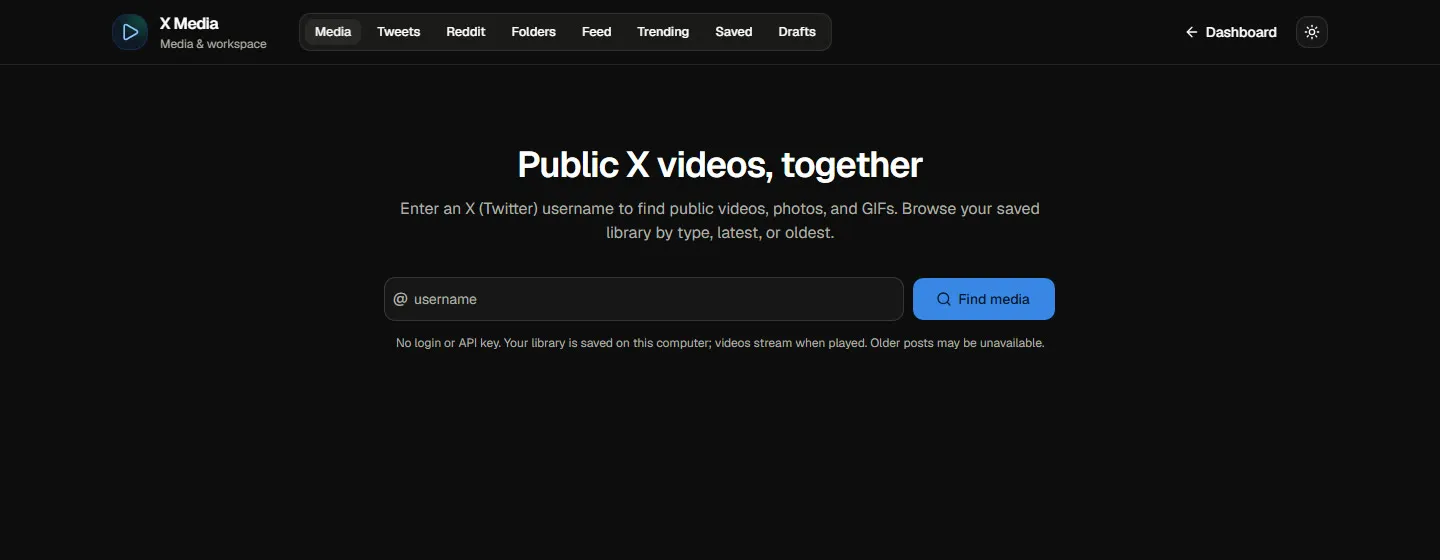Open the Tweets tab
This screenshot has height=560, width=1440.
point(398,32)
